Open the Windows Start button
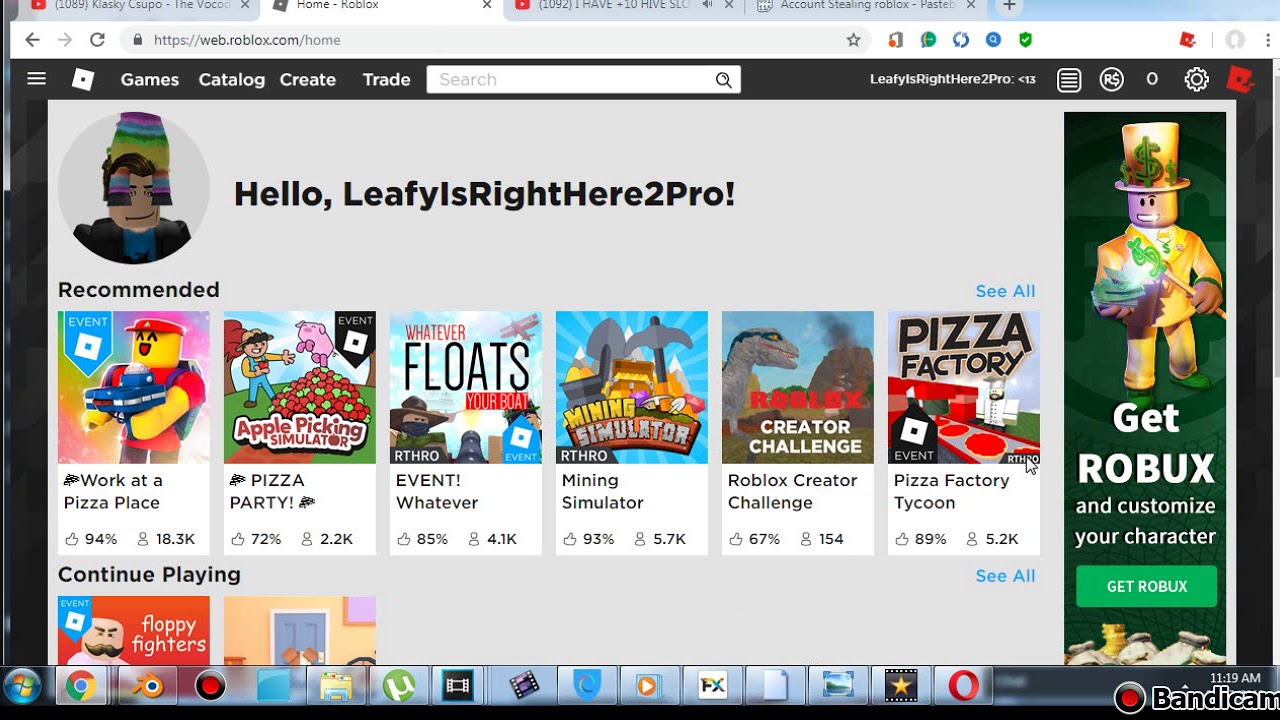This screenshot has width=1280, height=720. coord(22,686)
